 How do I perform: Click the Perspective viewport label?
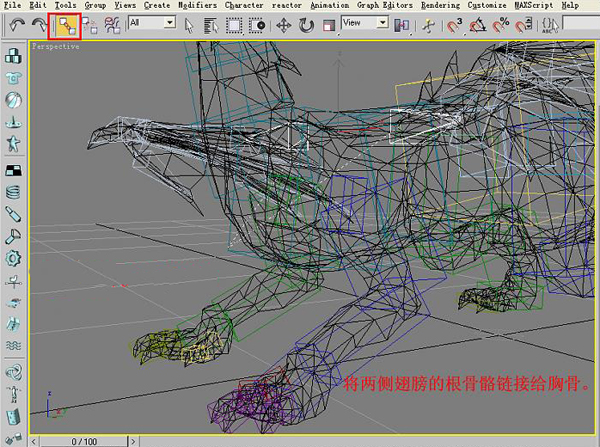(x=56, y=46)
